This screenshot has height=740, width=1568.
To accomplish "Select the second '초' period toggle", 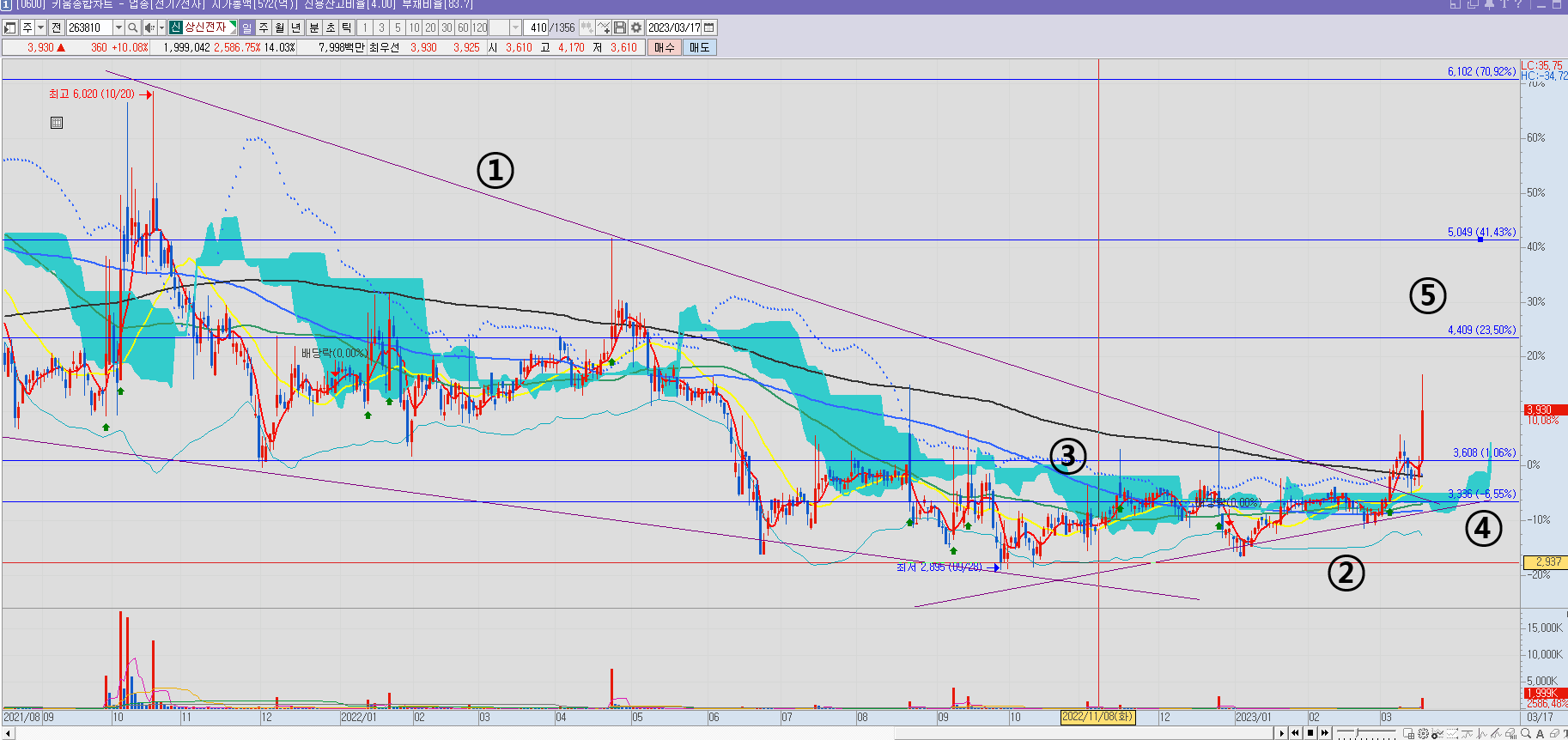I will click(331, 27).
